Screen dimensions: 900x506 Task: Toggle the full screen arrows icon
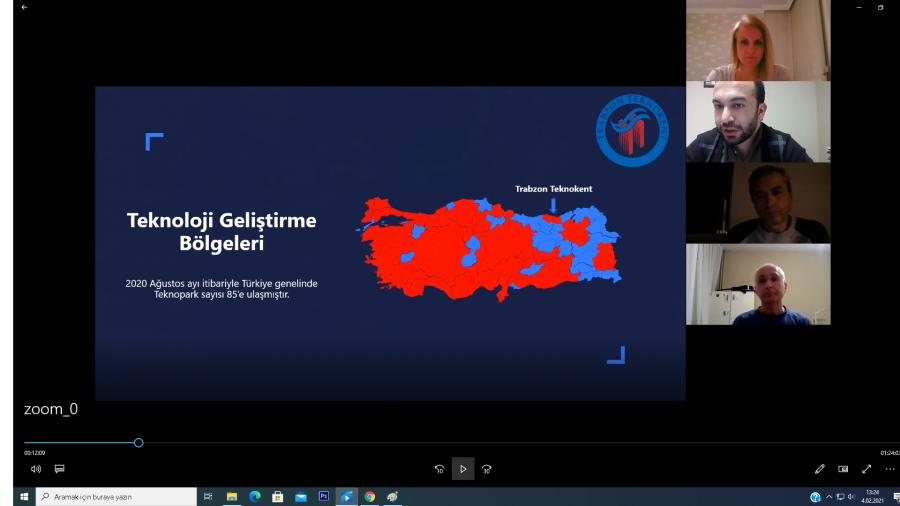[x=866, y=468]
